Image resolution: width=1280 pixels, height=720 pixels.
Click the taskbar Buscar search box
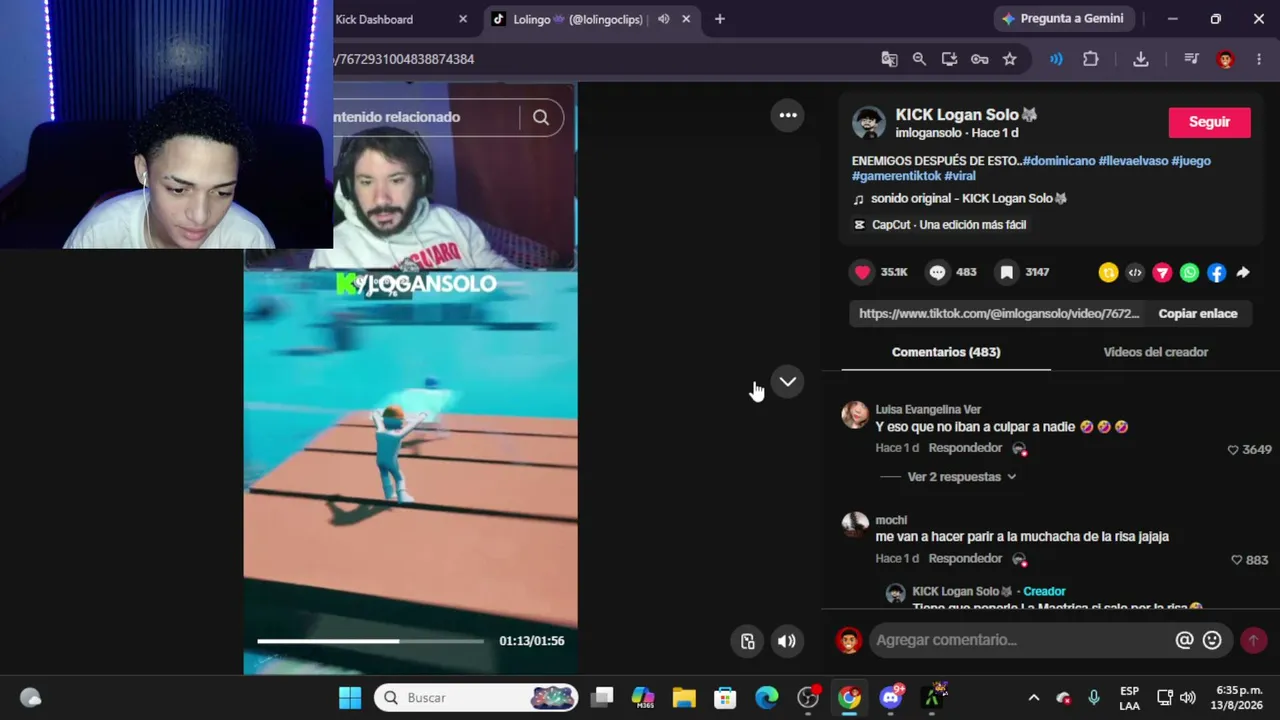[476, 698]
